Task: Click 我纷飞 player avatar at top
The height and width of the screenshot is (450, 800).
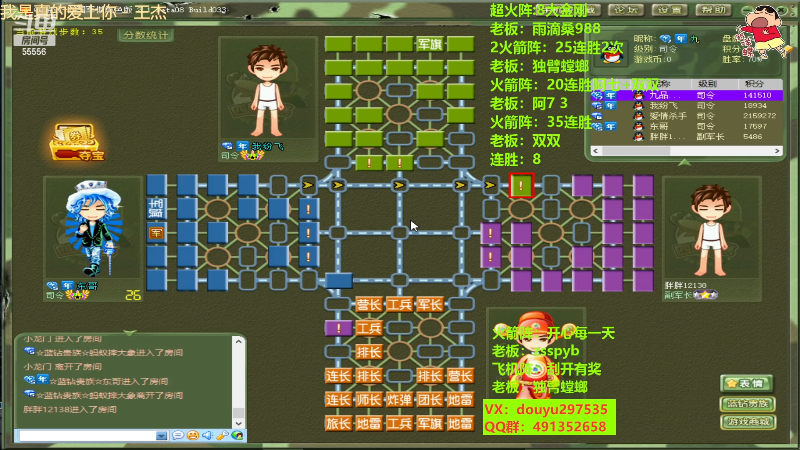Action: (x=267, y=89)
